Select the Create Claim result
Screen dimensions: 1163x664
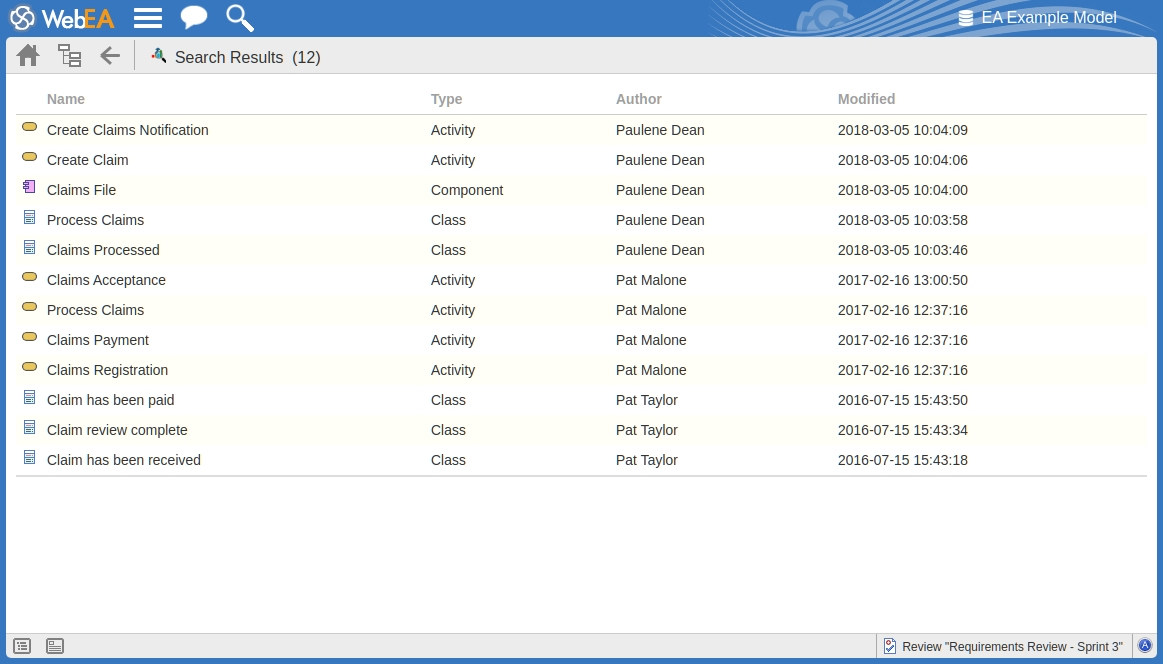(x=87, y=160)
